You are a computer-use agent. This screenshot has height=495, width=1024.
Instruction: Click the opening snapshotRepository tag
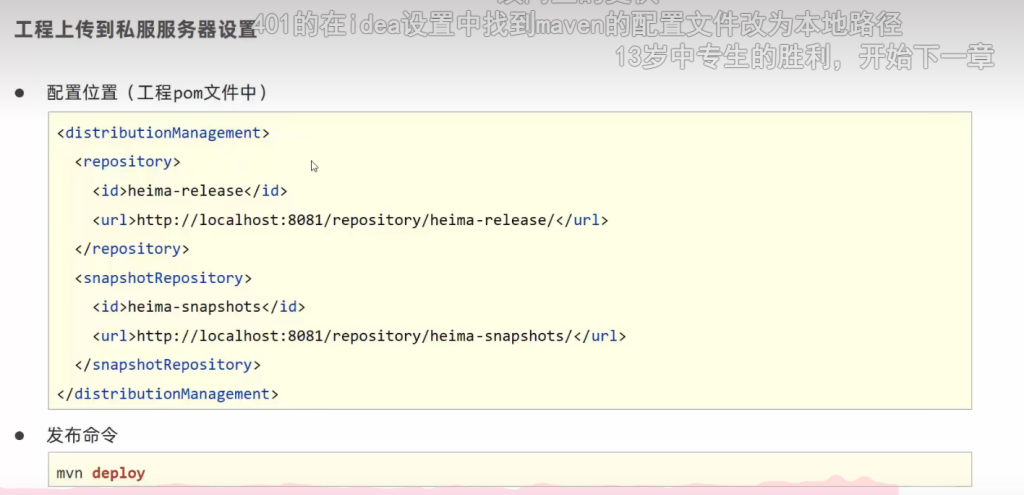click(164, 277)
